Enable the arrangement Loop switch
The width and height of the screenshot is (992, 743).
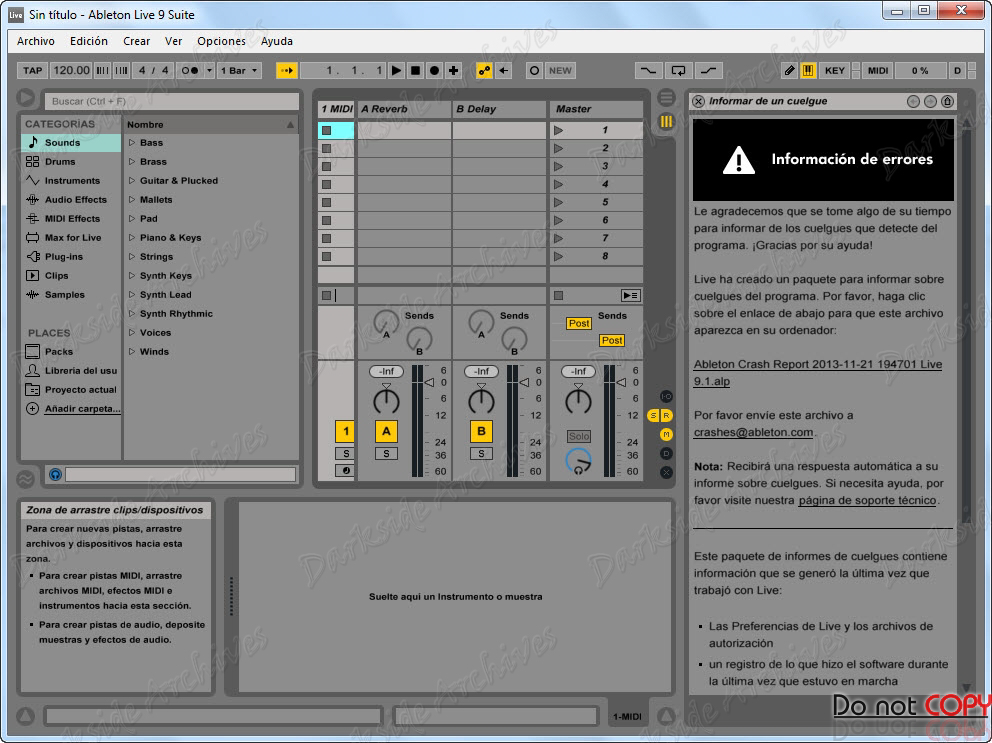678,70
